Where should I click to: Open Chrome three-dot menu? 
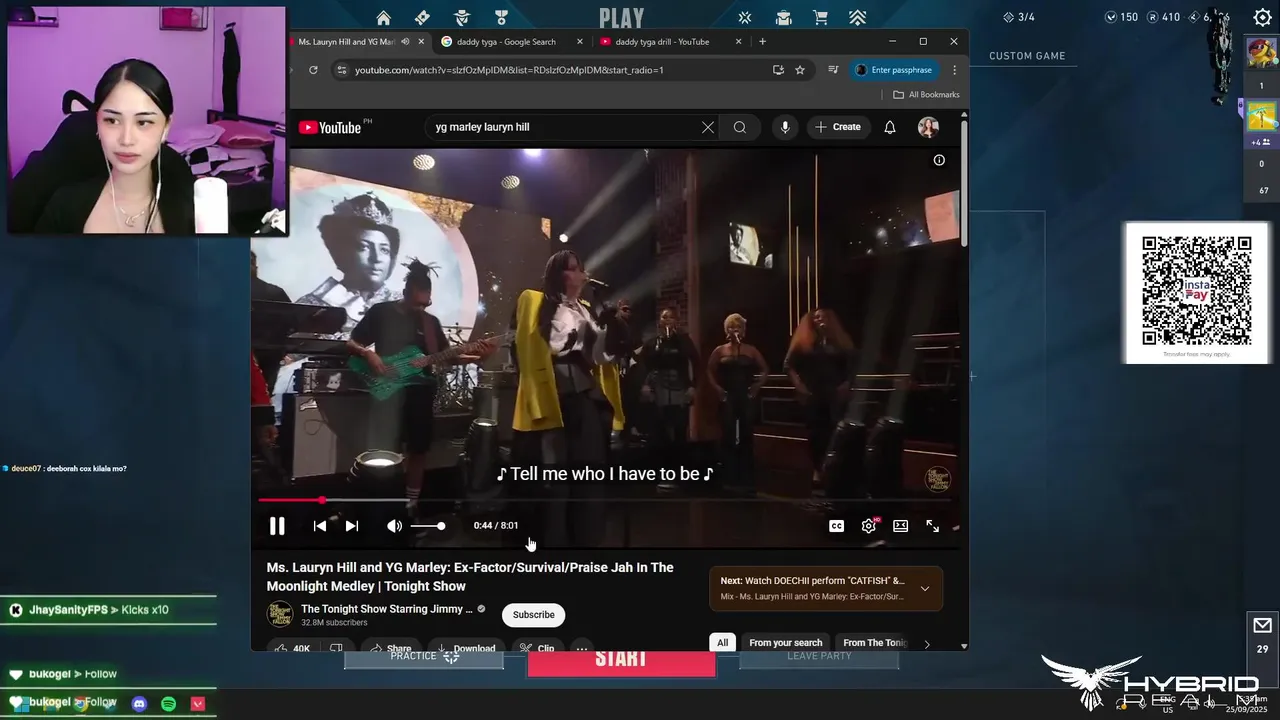[954, 70]
